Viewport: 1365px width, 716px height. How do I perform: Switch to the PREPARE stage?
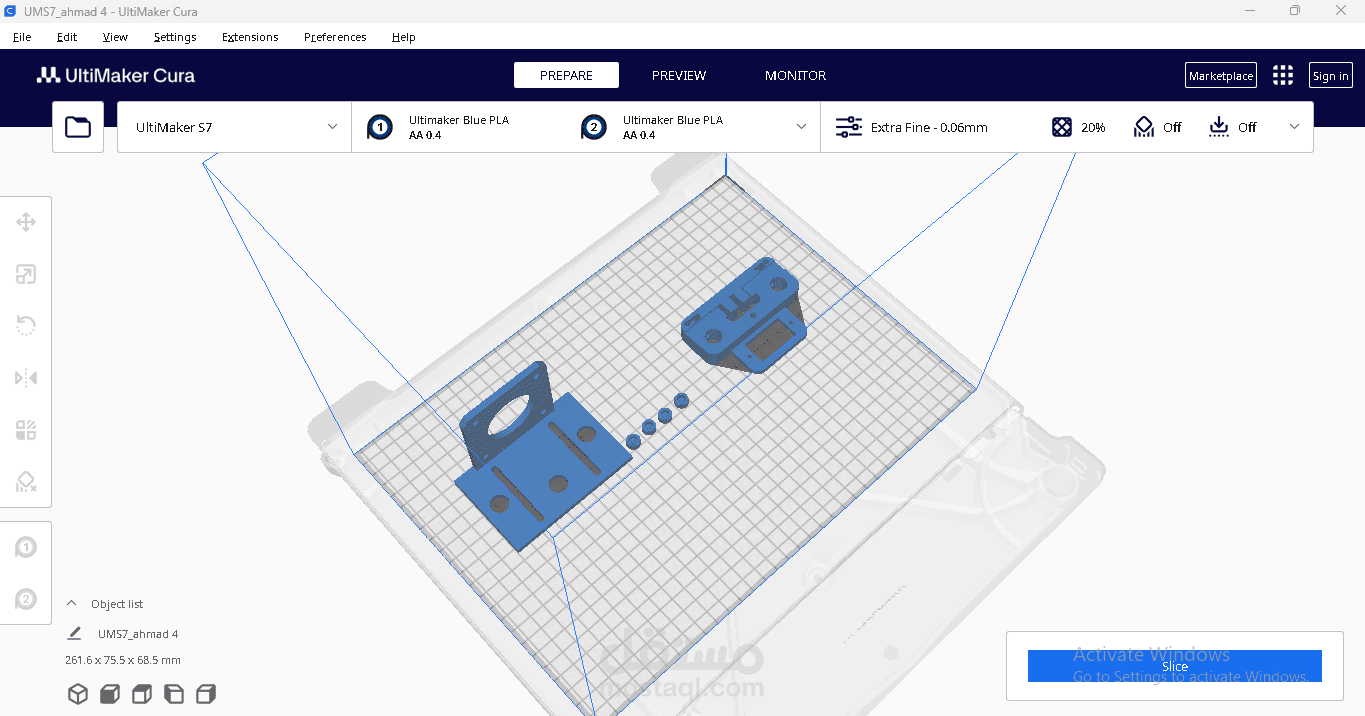[566, 75]
